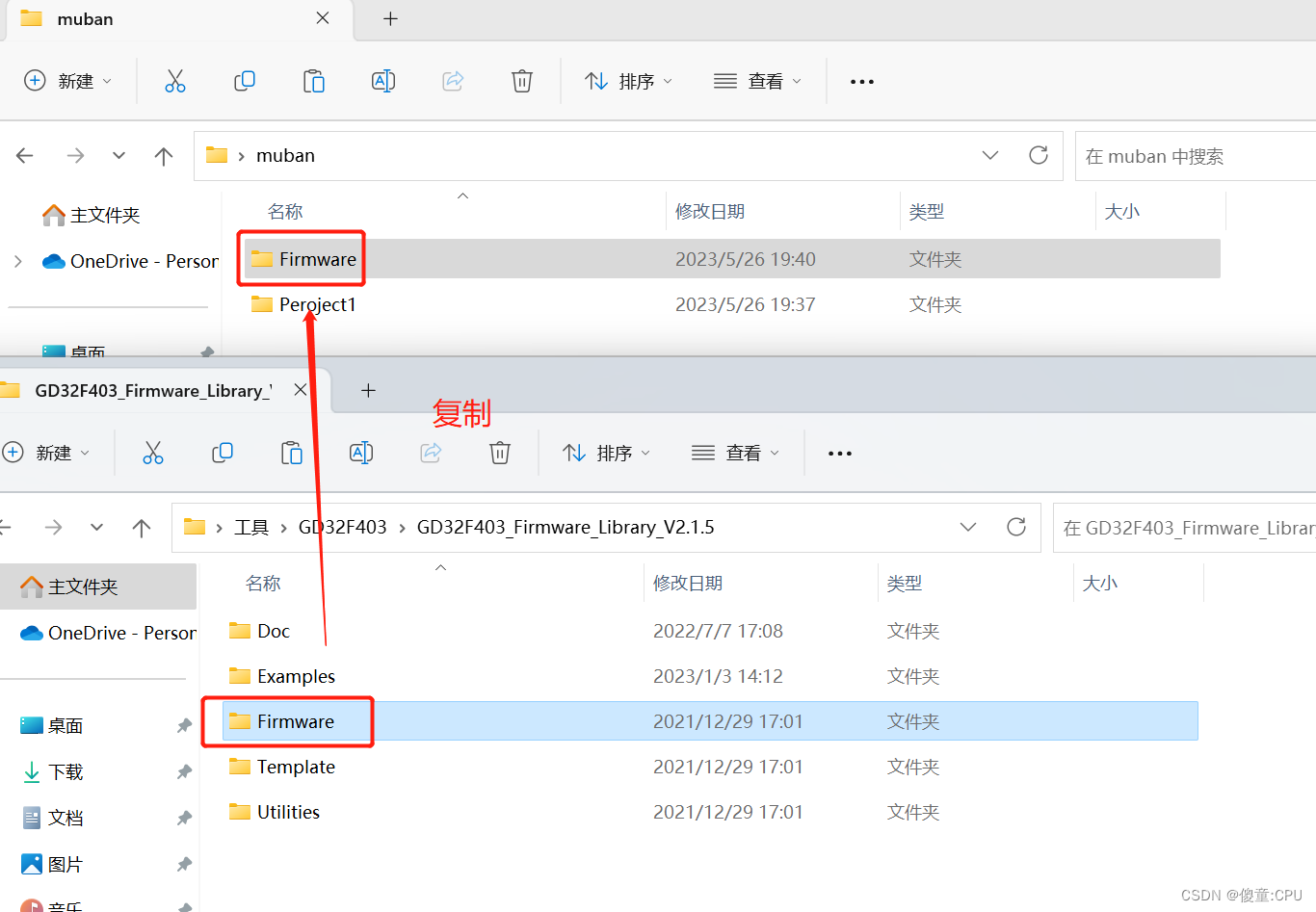1316x912 pixels.
Task: Click Paste icon in GD32F403 library window
Action: click(292, 453)
